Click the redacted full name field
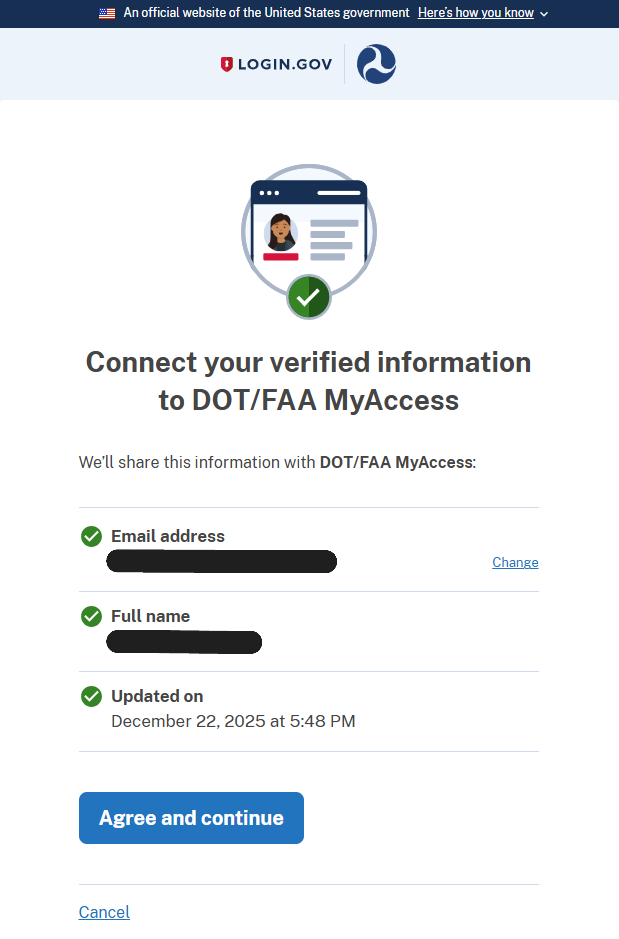The image size is (619, 939). point(184,641)
